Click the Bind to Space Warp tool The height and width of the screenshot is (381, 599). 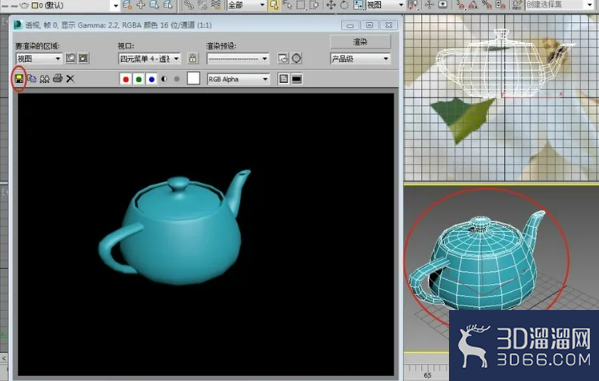tap(216, 5)
